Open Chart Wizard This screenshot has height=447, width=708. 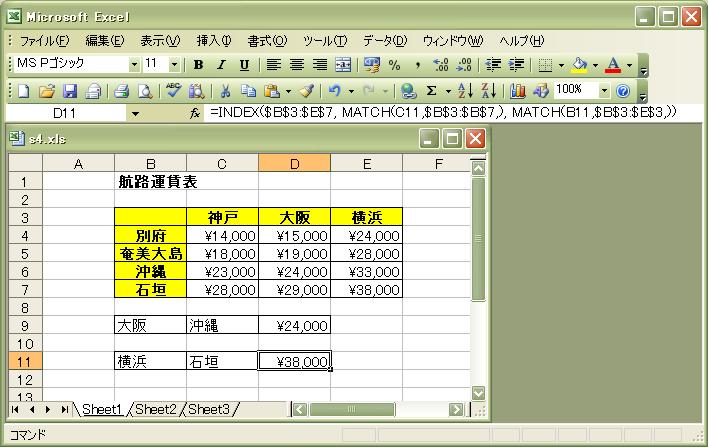517,91
